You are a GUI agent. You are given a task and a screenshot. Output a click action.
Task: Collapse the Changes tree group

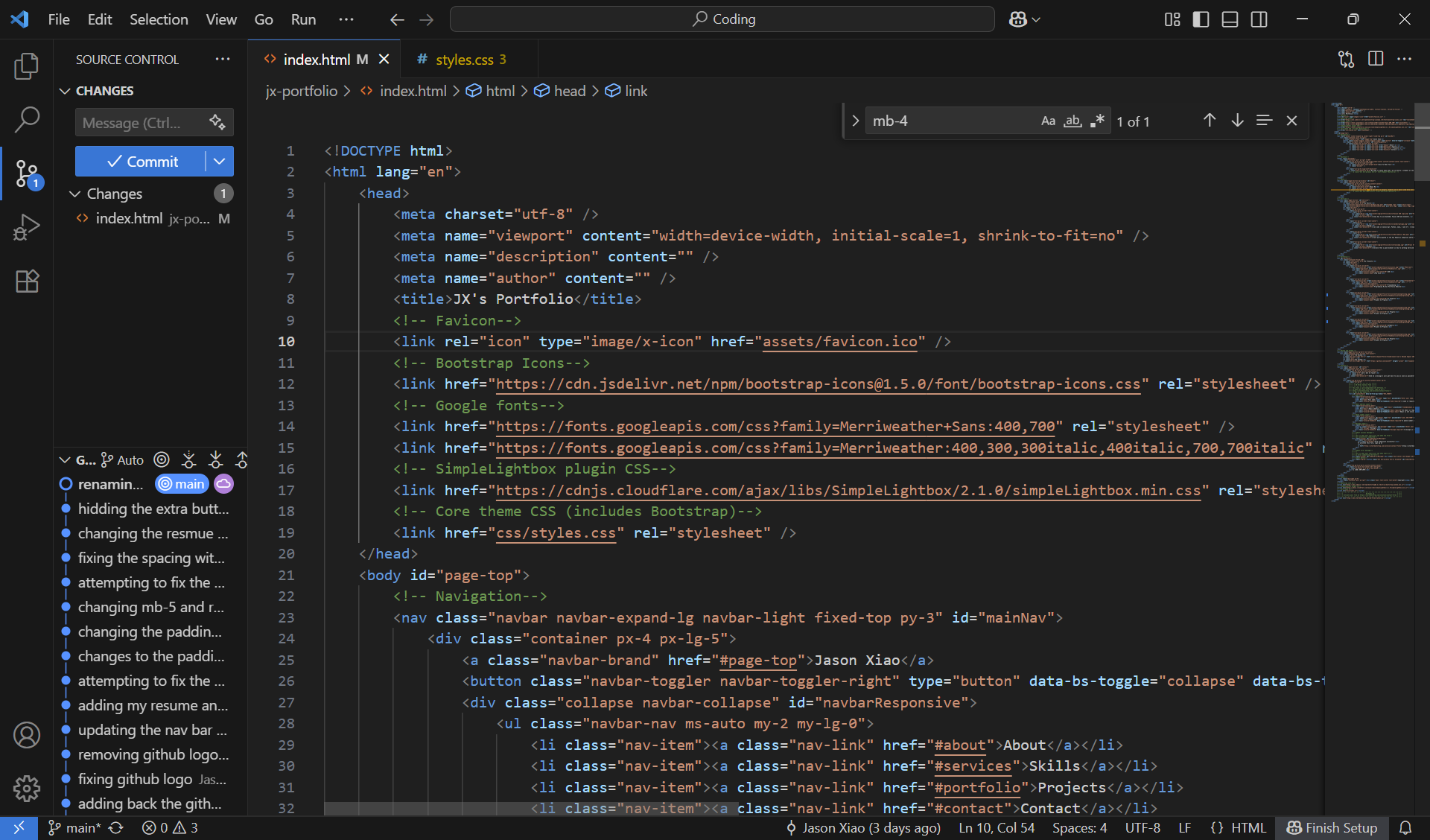(74, 194)
